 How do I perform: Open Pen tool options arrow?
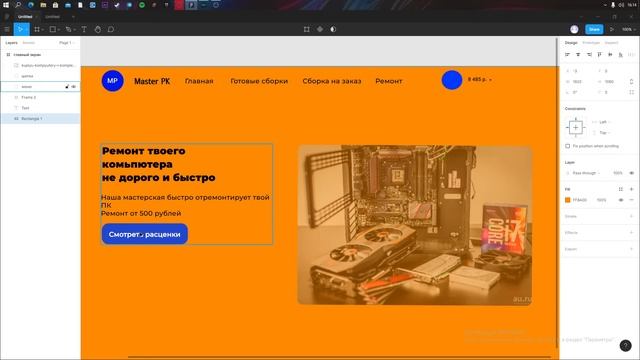(74, 30)
